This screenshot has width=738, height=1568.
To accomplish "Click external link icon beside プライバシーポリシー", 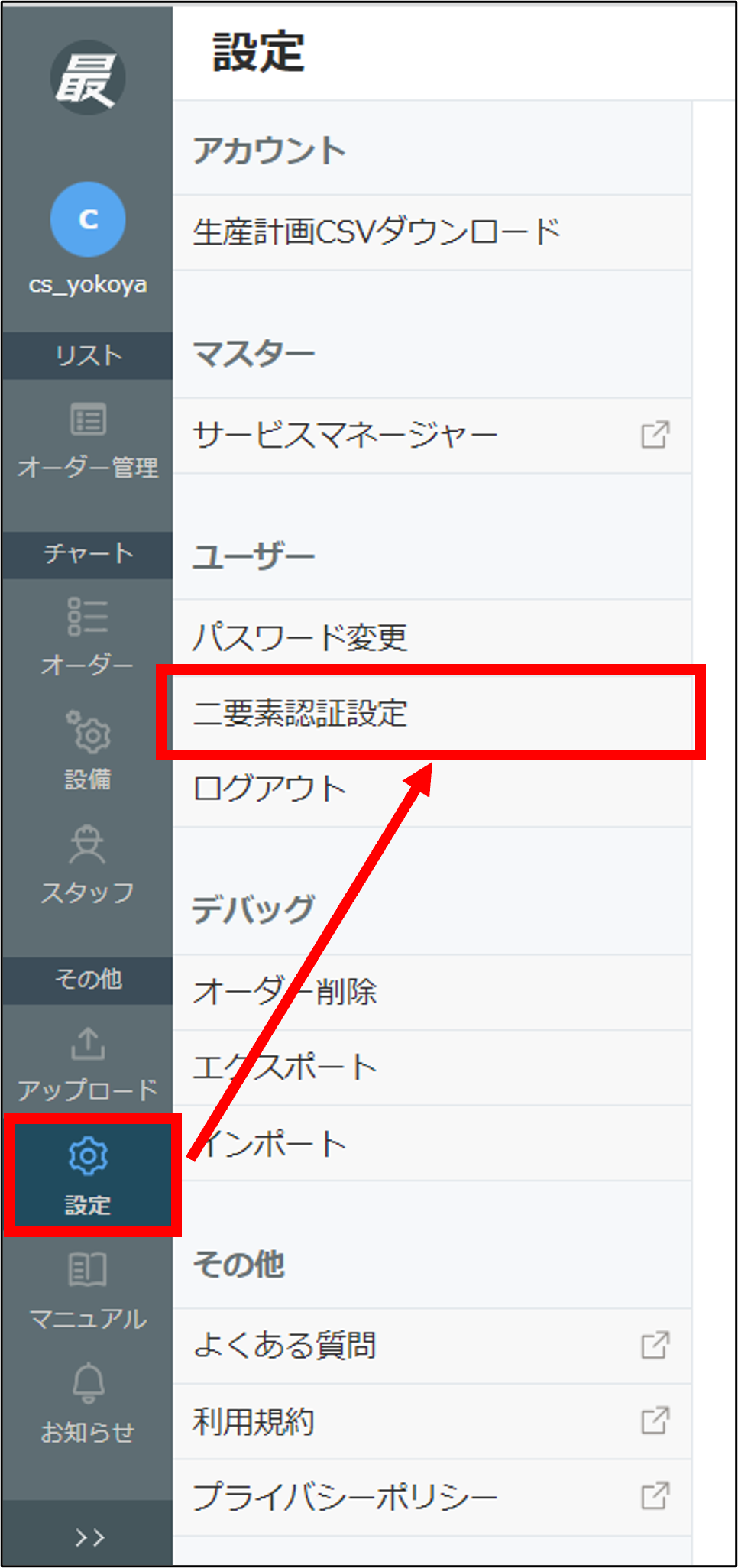I will (655, 1495).
